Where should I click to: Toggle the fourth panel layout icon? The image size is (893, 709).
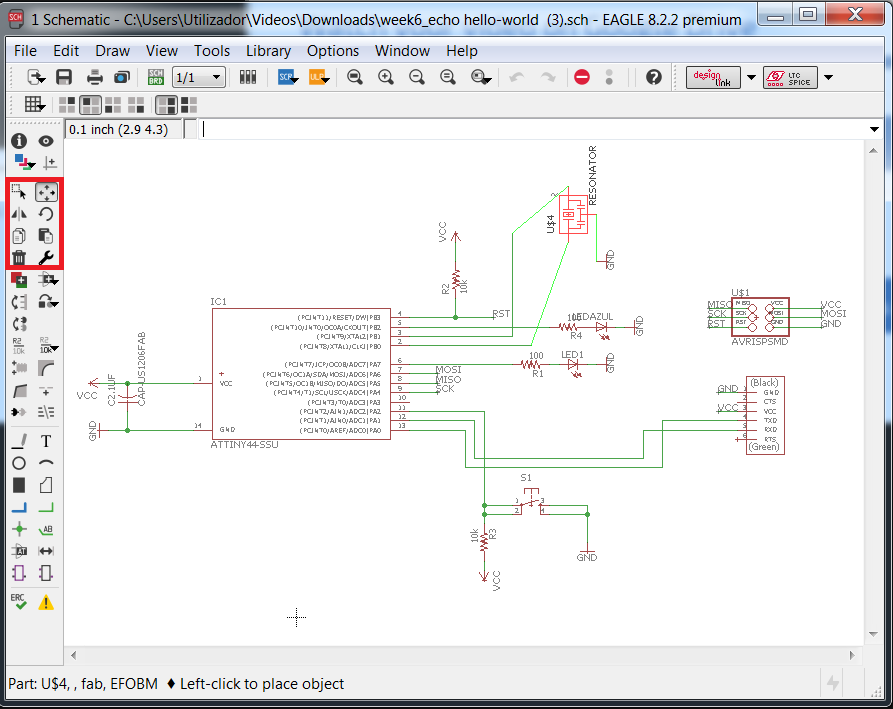click(136, 105)
